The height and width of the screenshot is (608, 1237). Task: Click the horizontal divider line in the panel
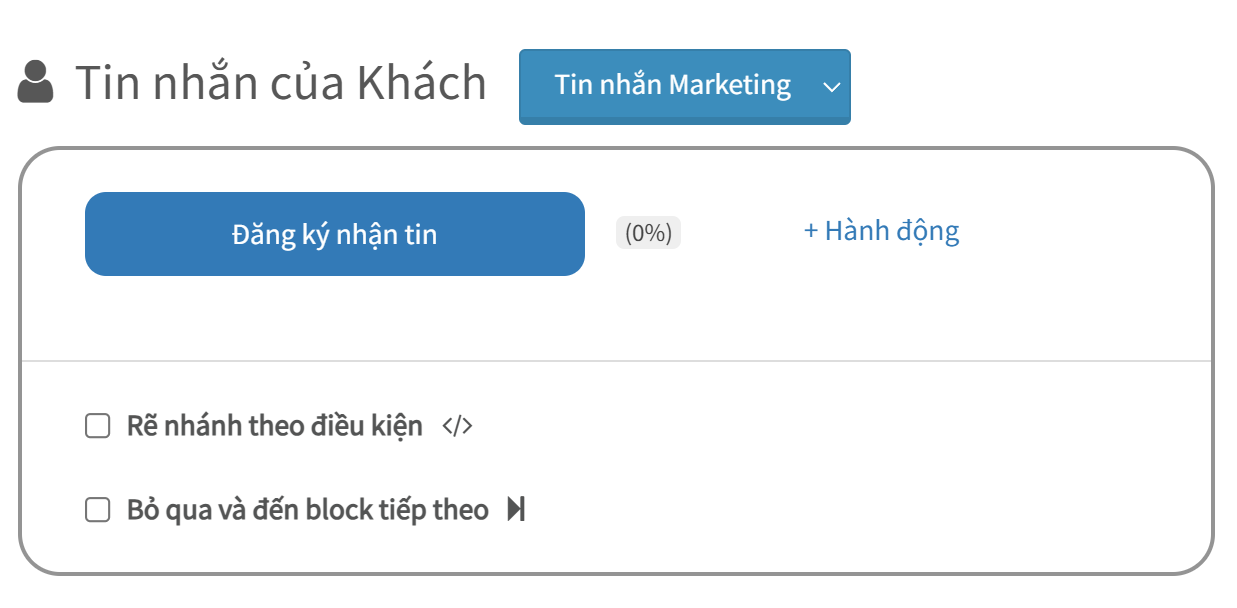616,361
